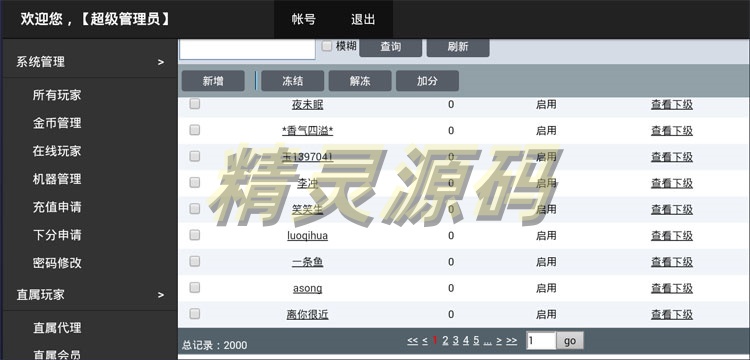Open 直属代理 in sidebar
The width and height of the screenshot is (750, 360).
pyautogui.click(x=57, y=327)
